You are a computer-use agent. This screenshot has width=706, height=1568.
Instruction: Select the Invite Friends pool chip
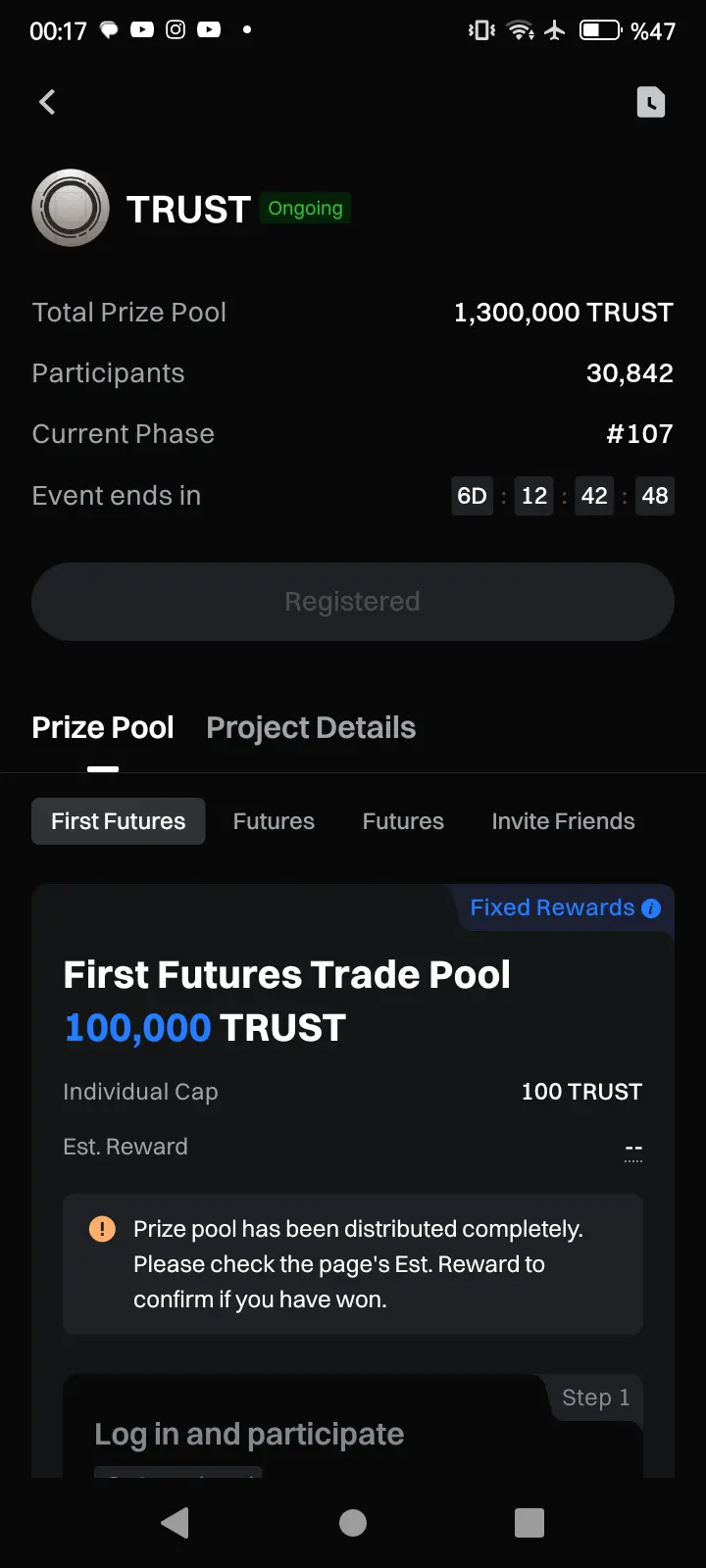[563, 821]
